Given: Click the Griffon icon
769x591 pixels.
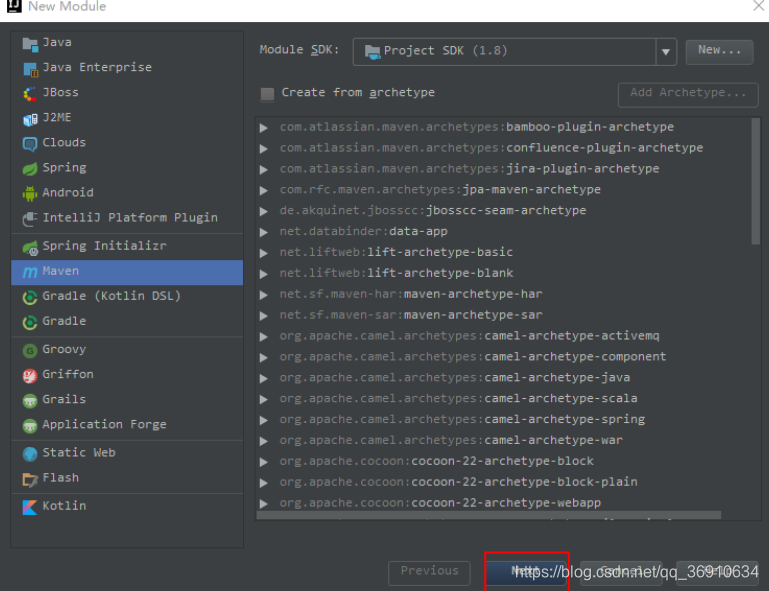Looking at the screenshot, I should point(30,376).
